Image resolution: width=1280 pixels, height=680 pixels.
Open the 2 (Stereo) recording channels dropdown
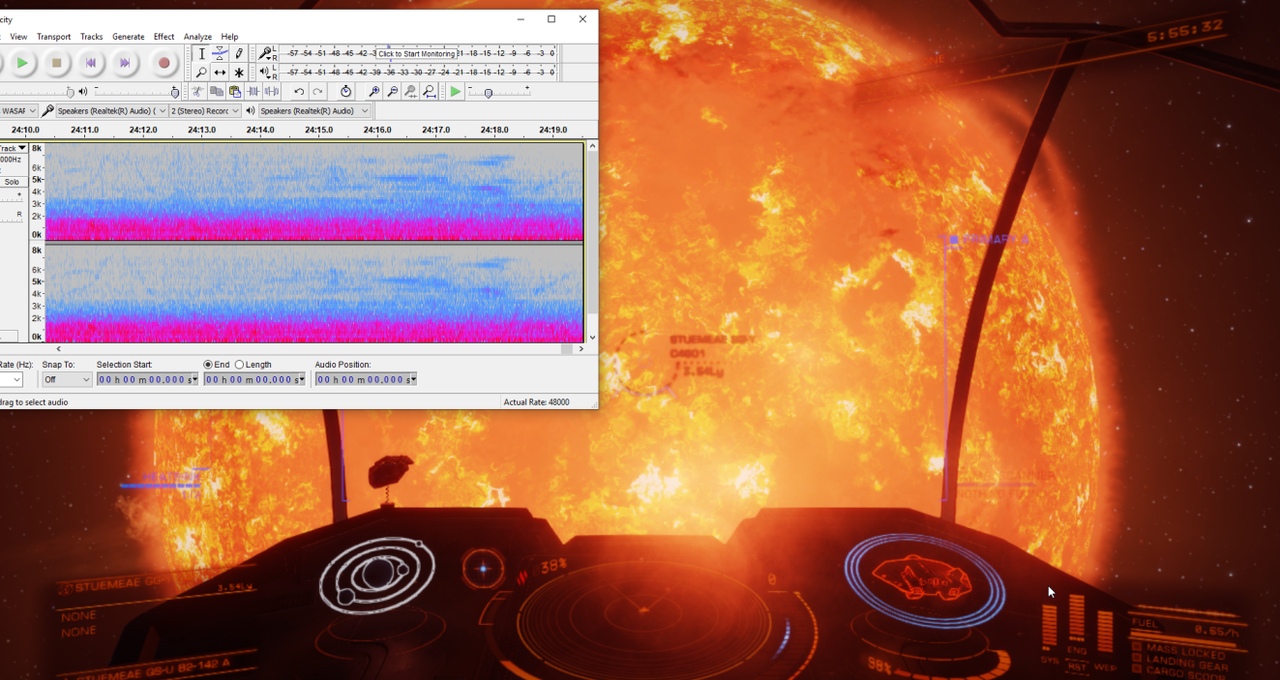(205, 111)
